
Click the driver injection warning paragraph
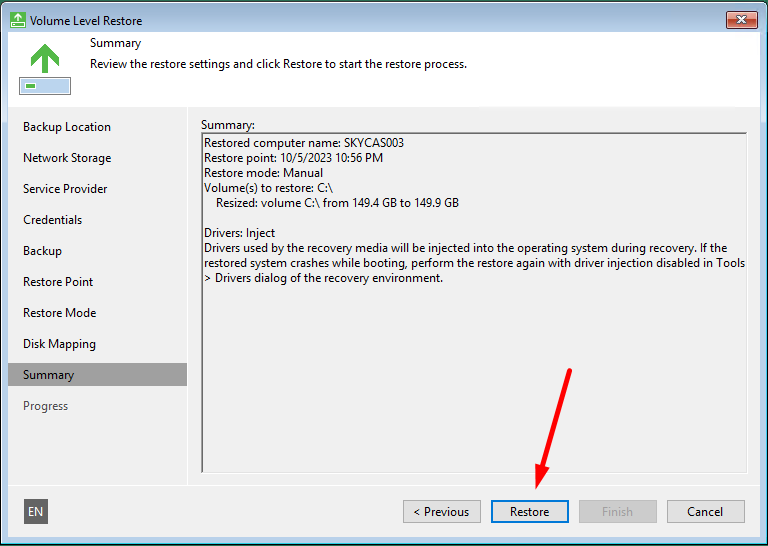click(474, 263)
